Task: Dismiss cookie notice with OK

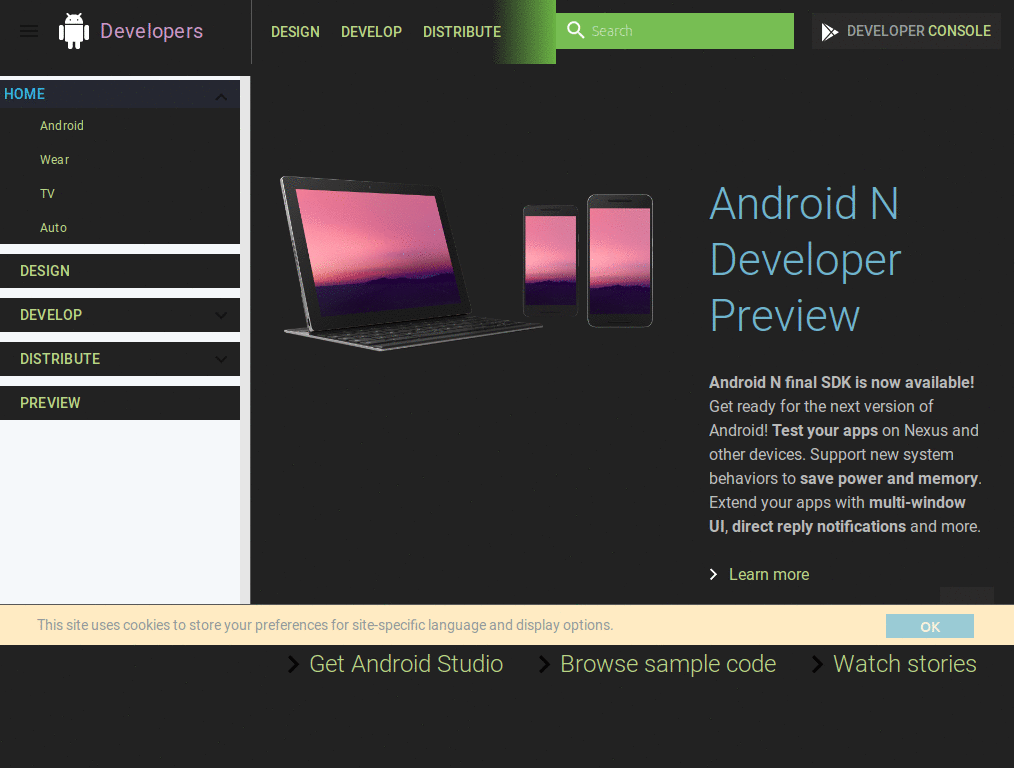Action: click(x=929, y=626)
